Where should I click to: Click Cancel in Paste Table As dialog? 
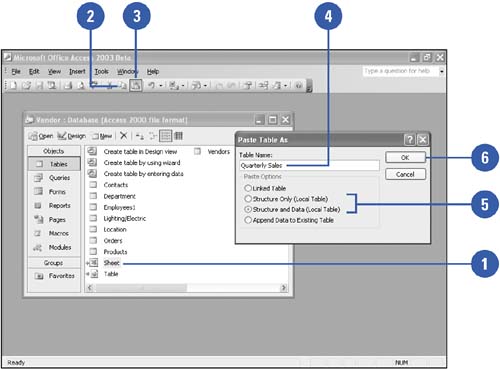click(405, 174)
